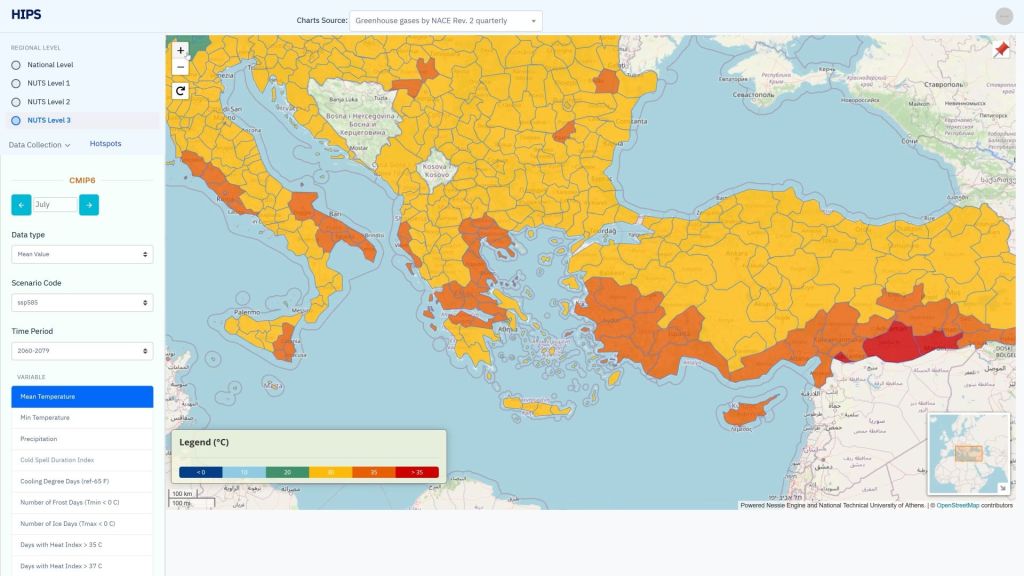Click the red pin icon on map
Screen dimensions: 1024x576
tap(1001, 50)
